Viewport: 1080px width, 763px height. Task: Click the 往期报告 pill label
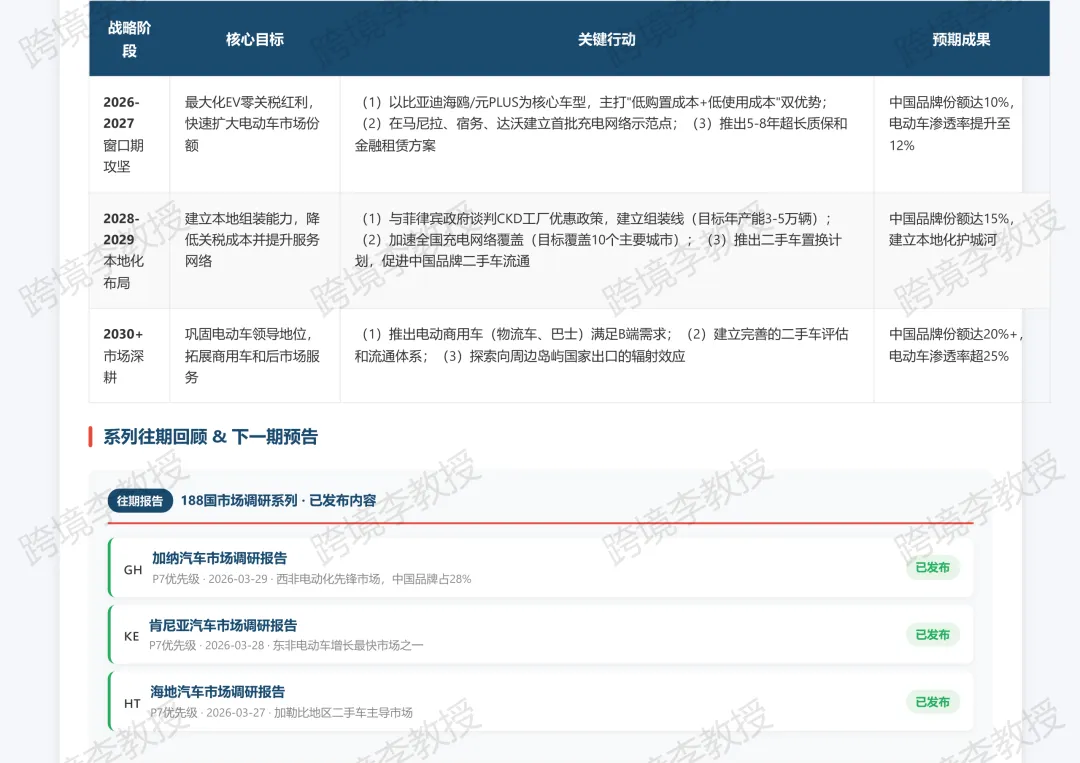tap(140, 501)
